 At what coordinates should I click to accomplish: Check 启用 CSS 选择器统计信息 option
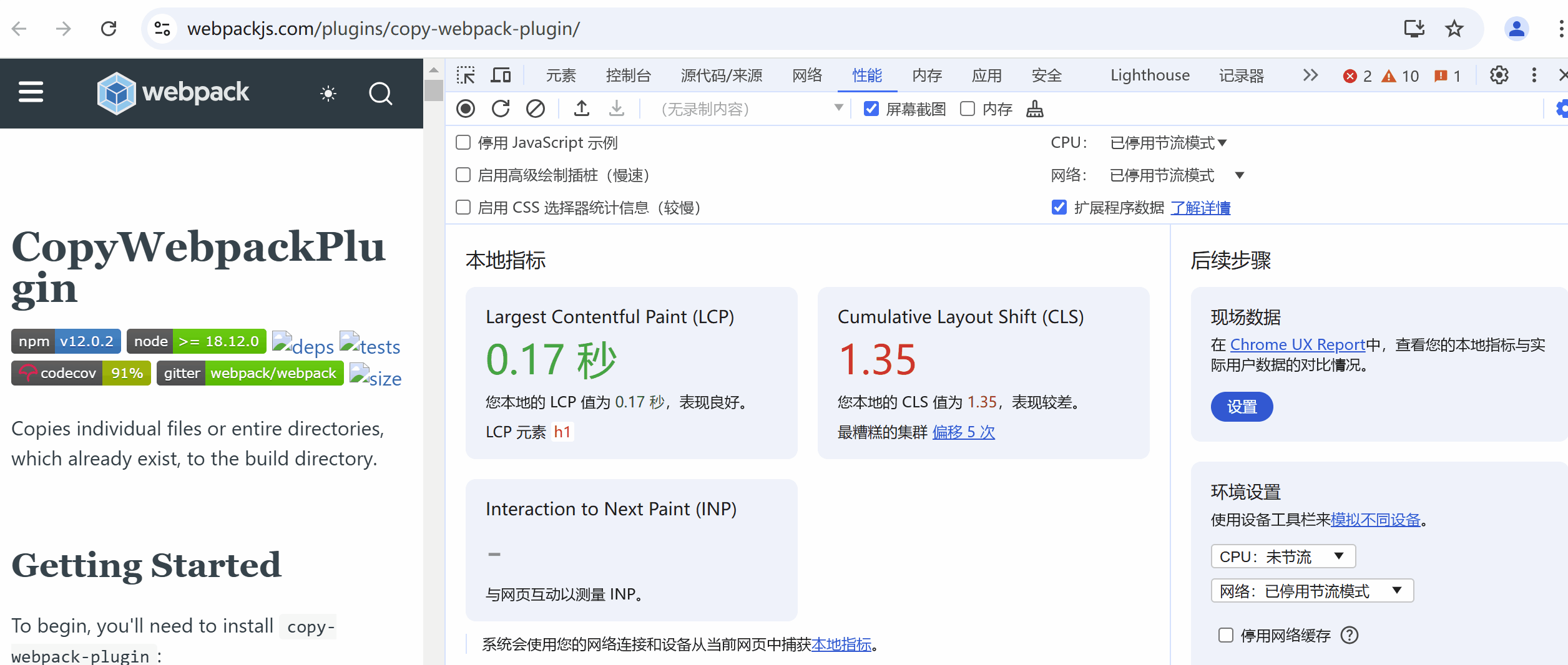coord(463,208)
